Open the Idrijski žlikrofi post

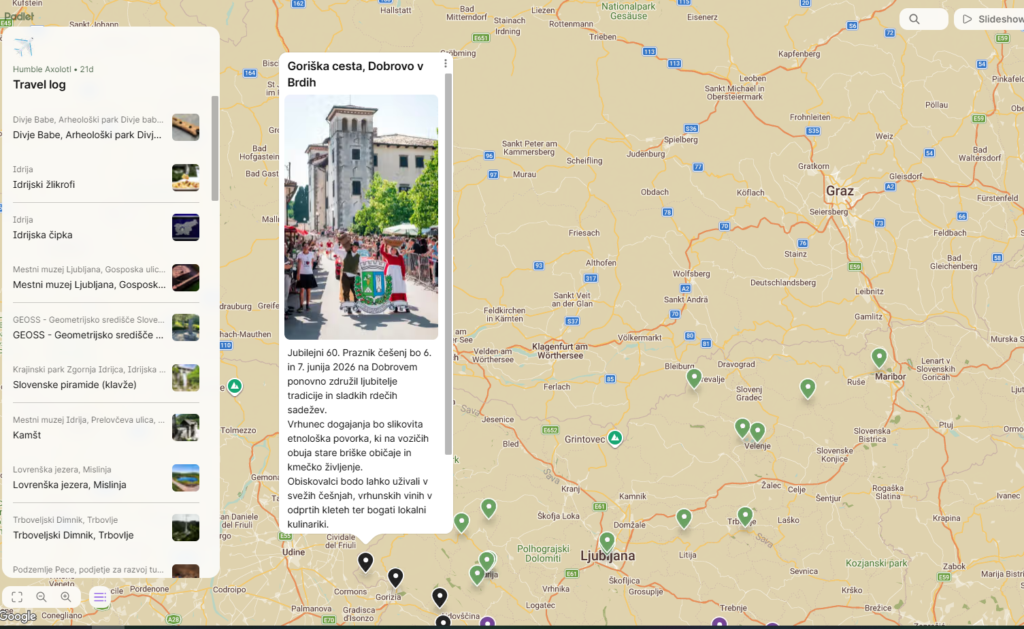pyautogui.click(x=106, y=177)
